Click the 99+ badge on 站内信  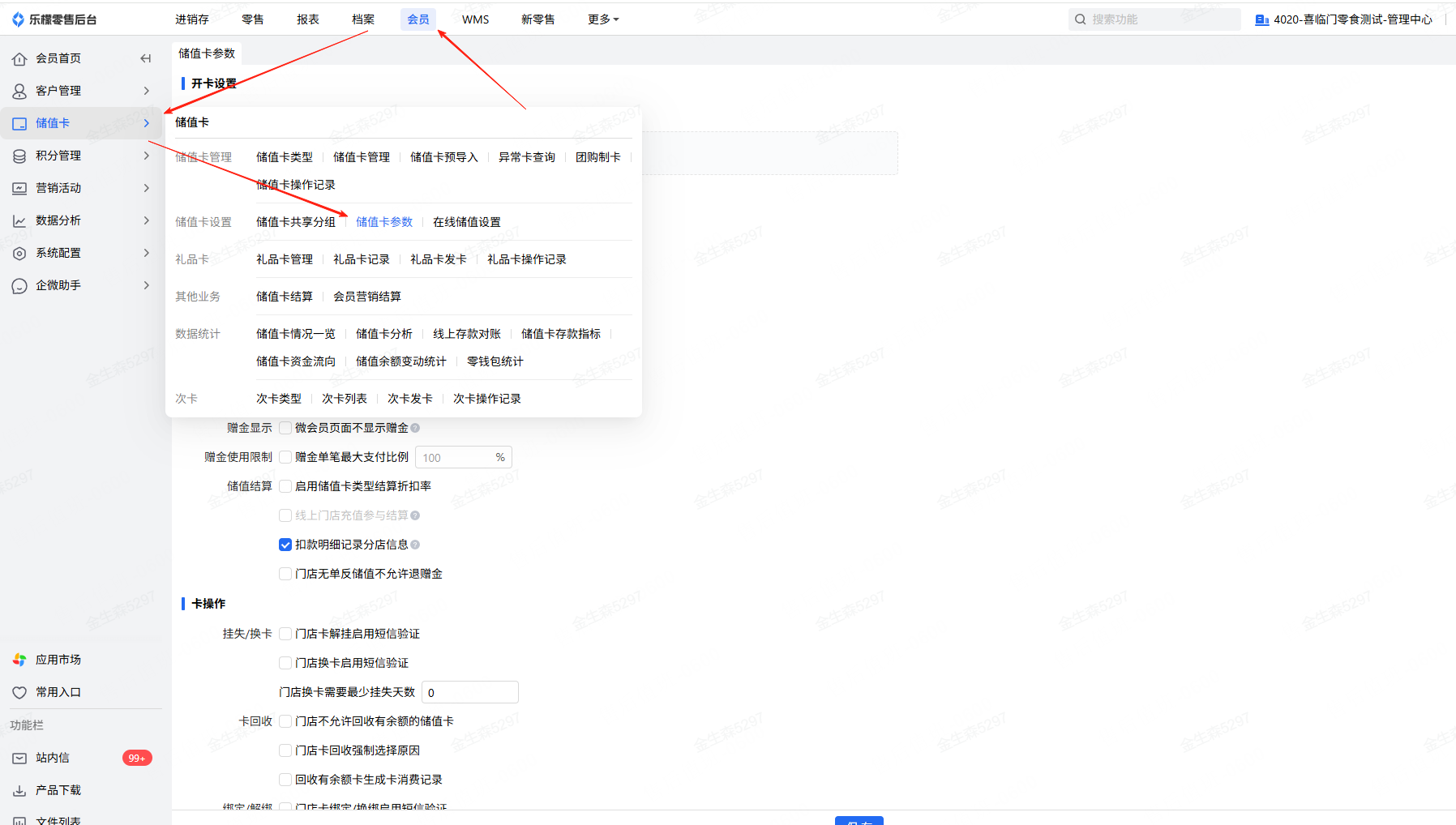point(137,758)
